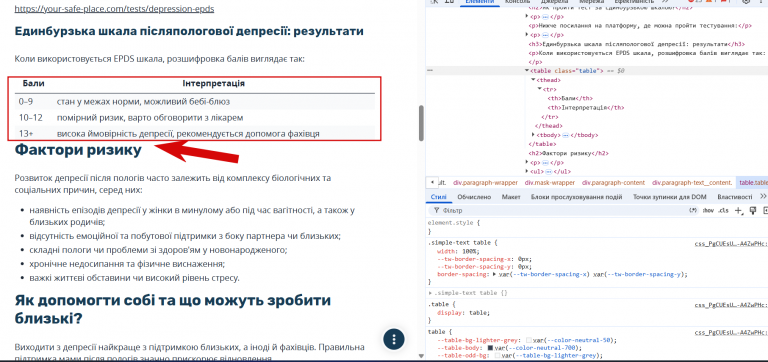This screenshot has height=362, width=768.
Task: Click the --table-bg-lighter-grey color swatch
Action: click(529, 340)
